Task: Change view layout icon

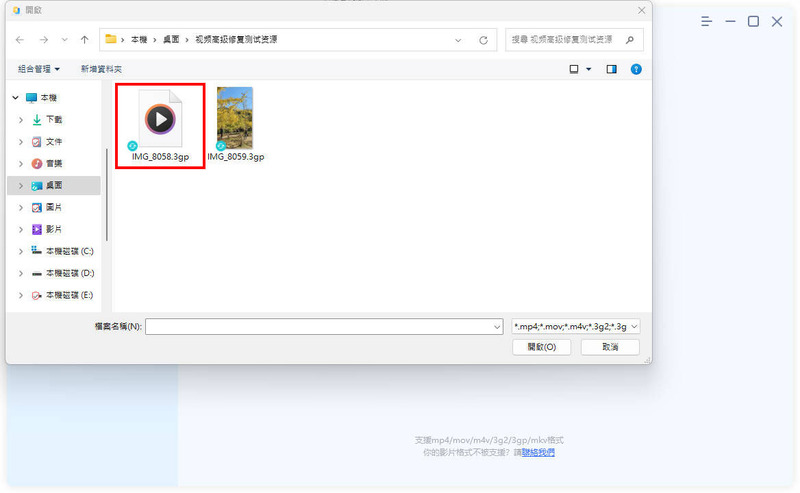Action: pos(574,69)
